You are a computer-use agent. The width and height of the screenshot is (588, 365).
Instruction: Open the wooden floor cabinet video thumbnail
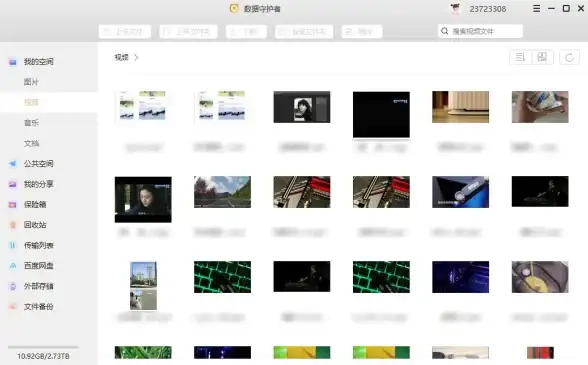point(460,107)
